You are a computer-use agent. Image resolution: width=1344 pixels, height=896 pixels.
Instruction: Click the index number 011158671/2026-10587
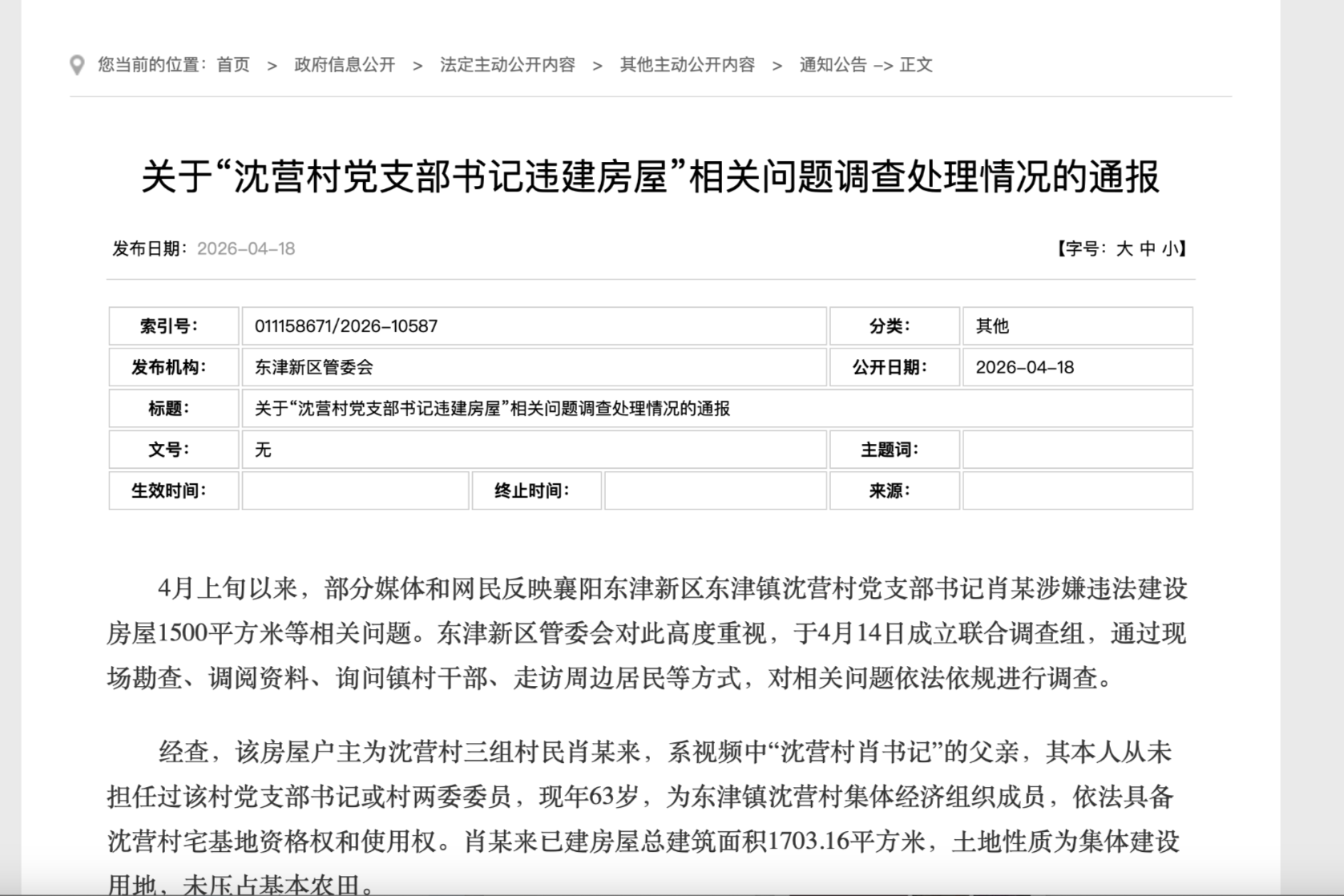pos(346,326)
